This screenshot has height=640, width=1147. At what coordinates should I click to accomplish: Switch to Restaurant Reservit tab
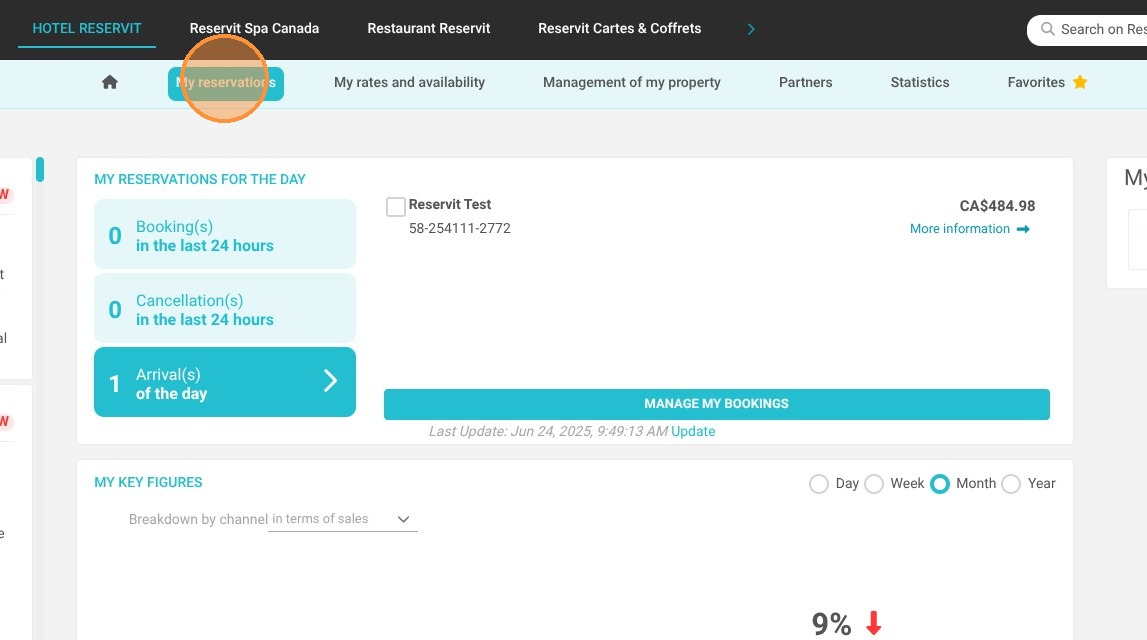[x=429, y=29]
